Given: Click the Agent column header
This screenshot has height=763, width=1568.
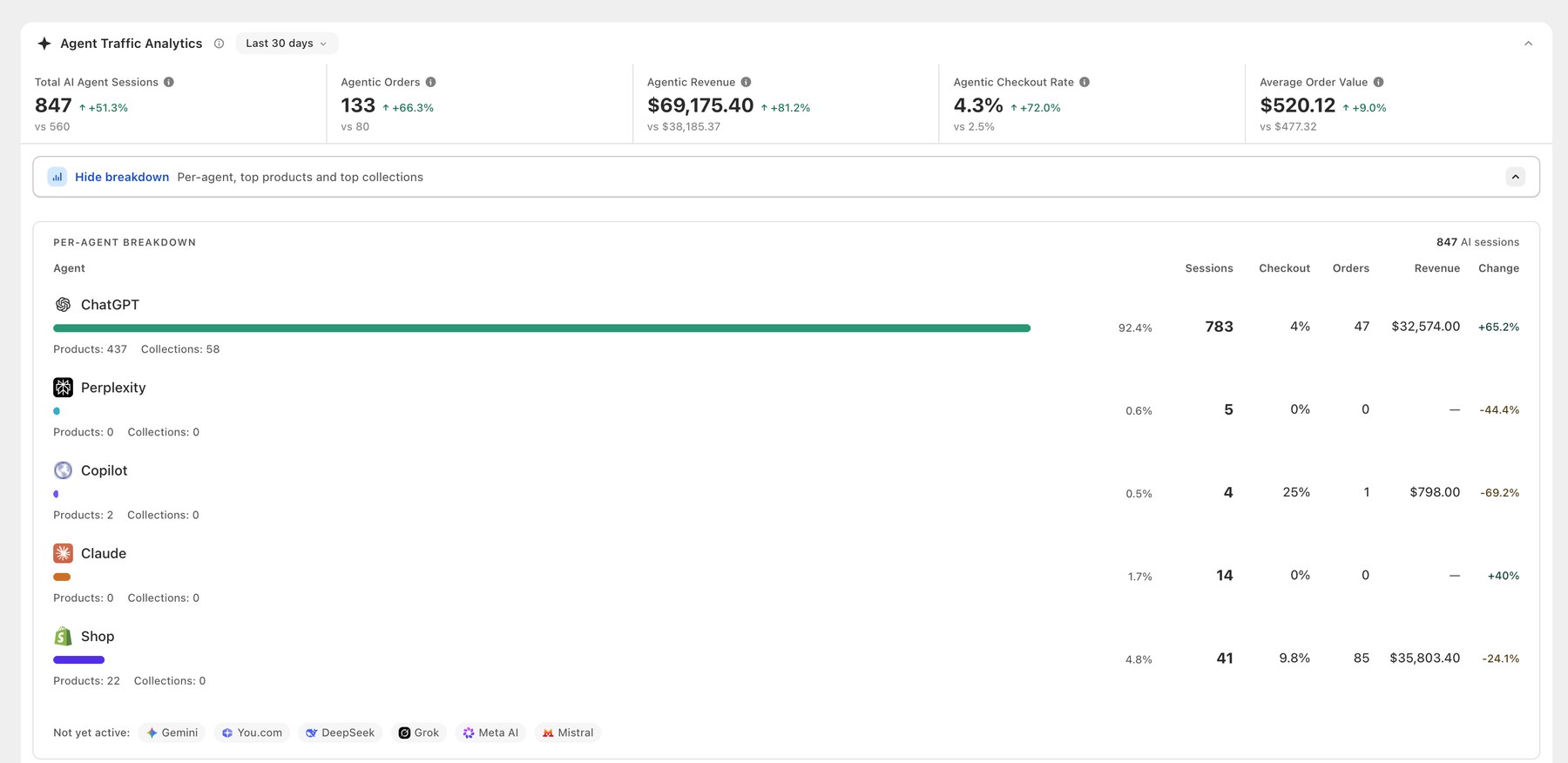Looking at the screenshot, I should tap(69, 268).
